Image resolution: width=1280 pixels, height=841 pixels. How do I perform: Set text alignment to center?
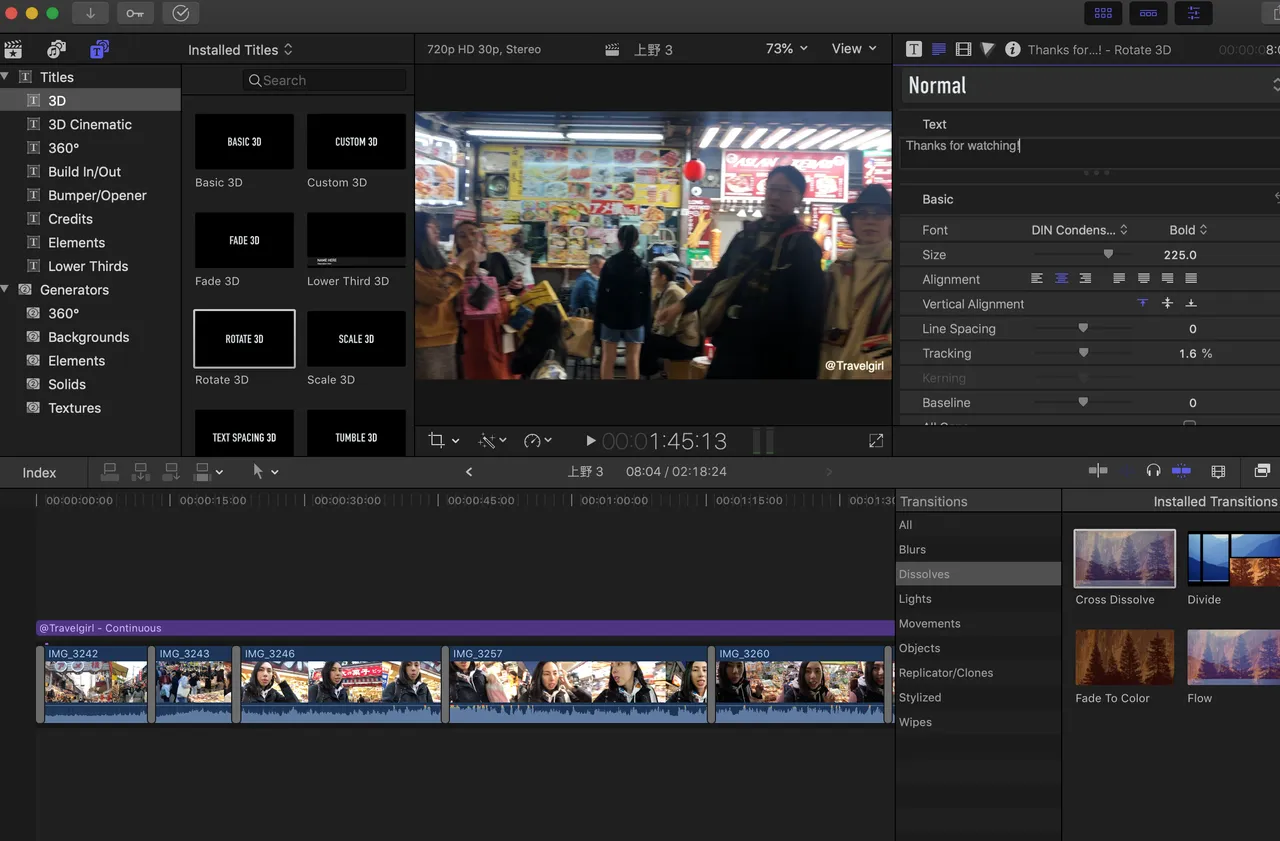(1061, 279)
